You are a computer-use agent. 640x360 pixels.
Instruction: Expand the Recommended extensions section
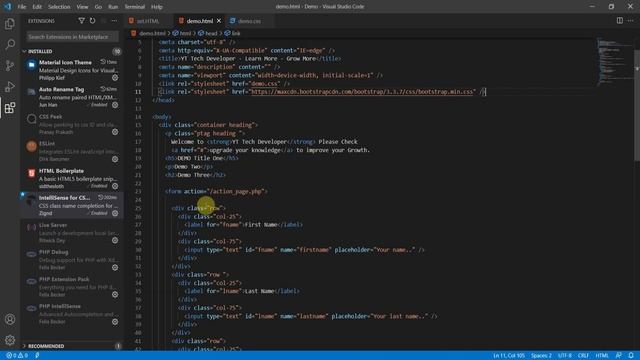46,346
